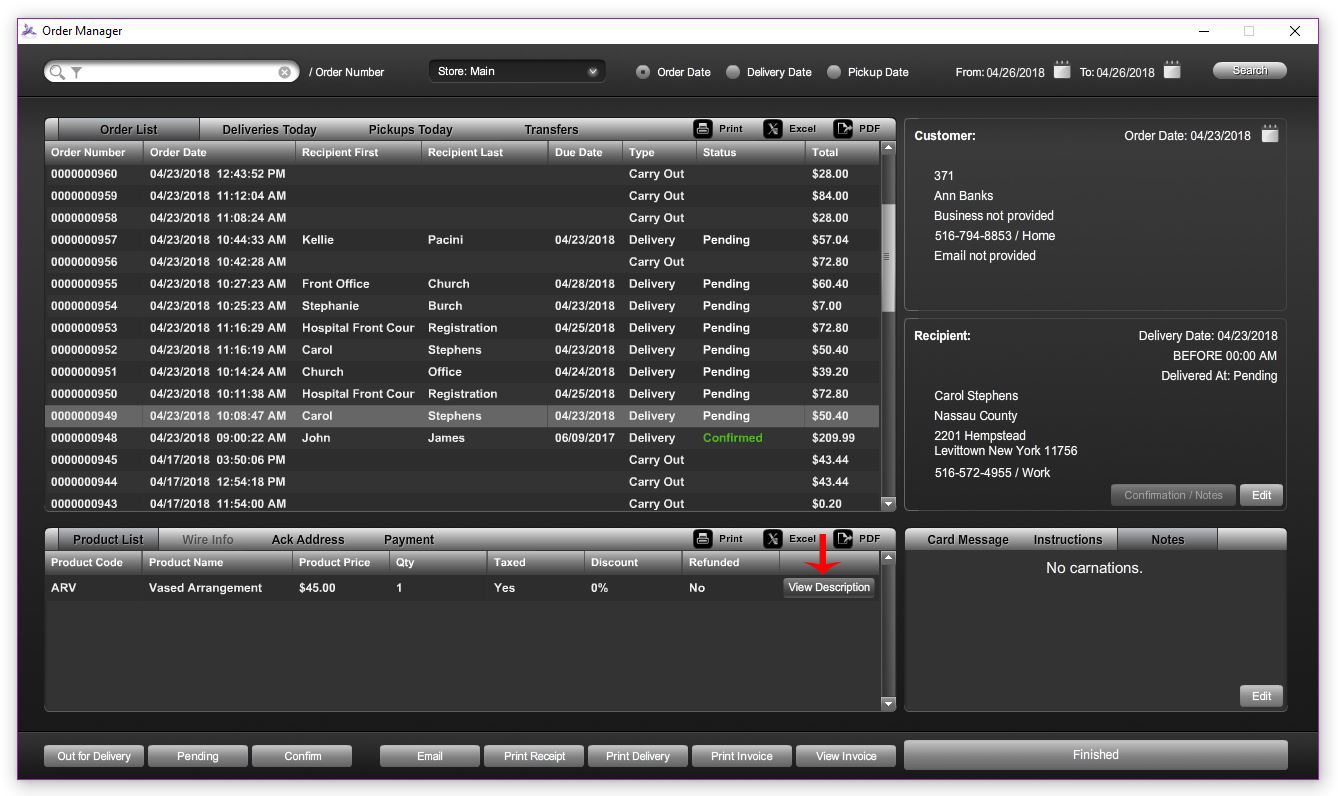Open the From date calendar icon
1338x796 pixels.
point(1062,71)
